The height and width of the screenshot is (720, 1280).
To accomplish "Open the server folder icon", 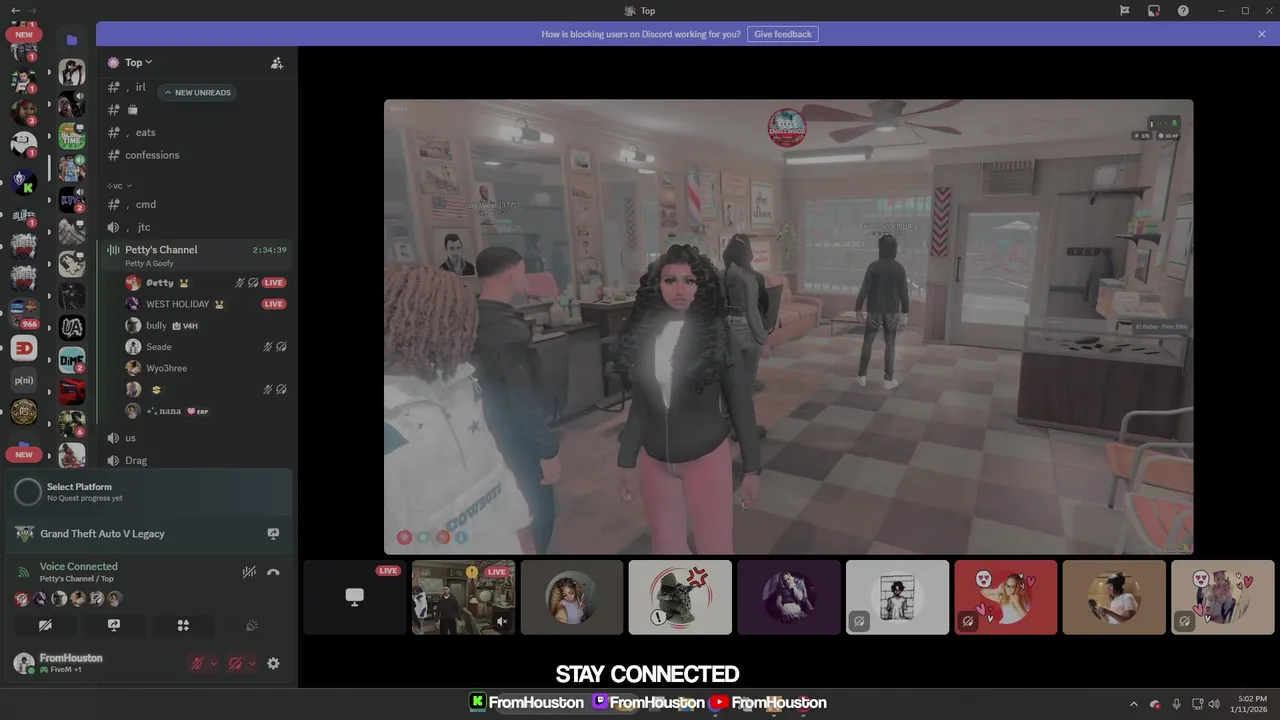I will pyautogui.click(x=71, y=40).
